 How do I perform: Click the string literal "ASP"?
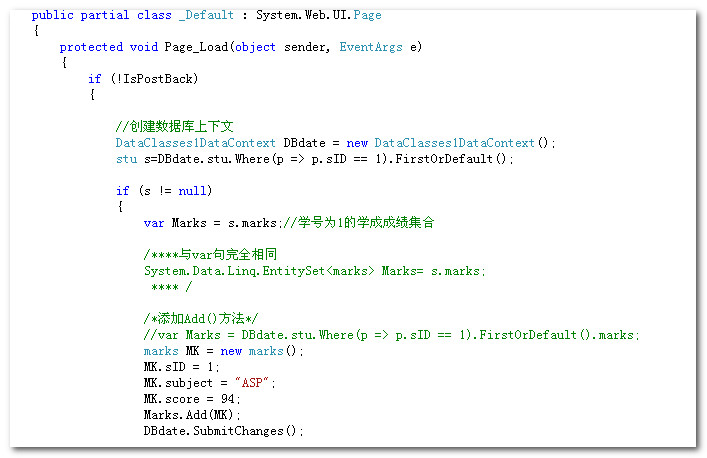[252, 383]
